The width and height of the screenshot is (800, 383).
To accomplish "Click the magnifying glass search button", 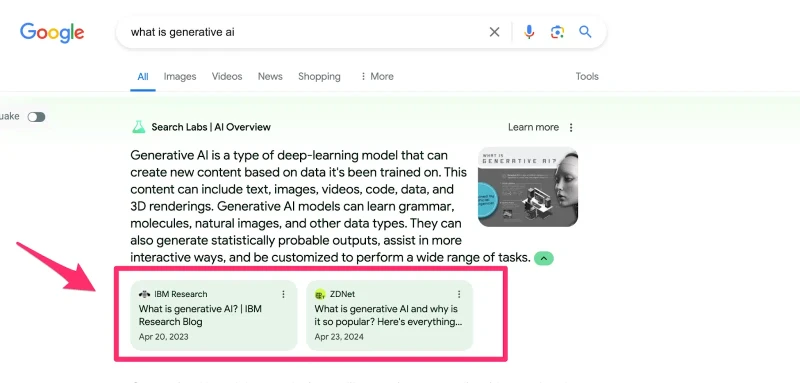I will [x=585, y=32].
